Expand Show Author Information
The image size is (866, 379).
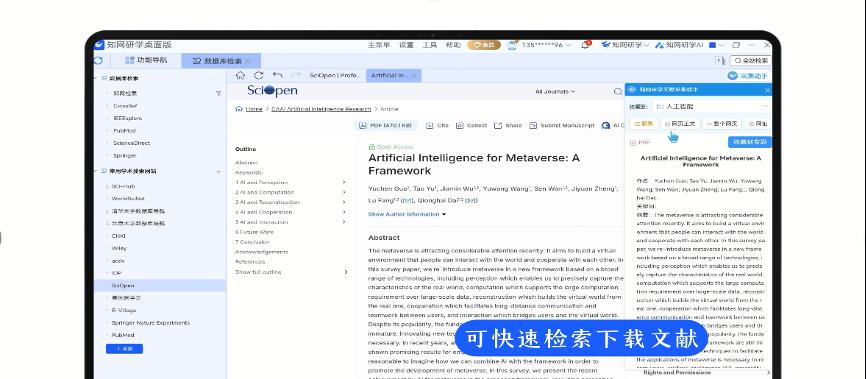coord(406,214)
